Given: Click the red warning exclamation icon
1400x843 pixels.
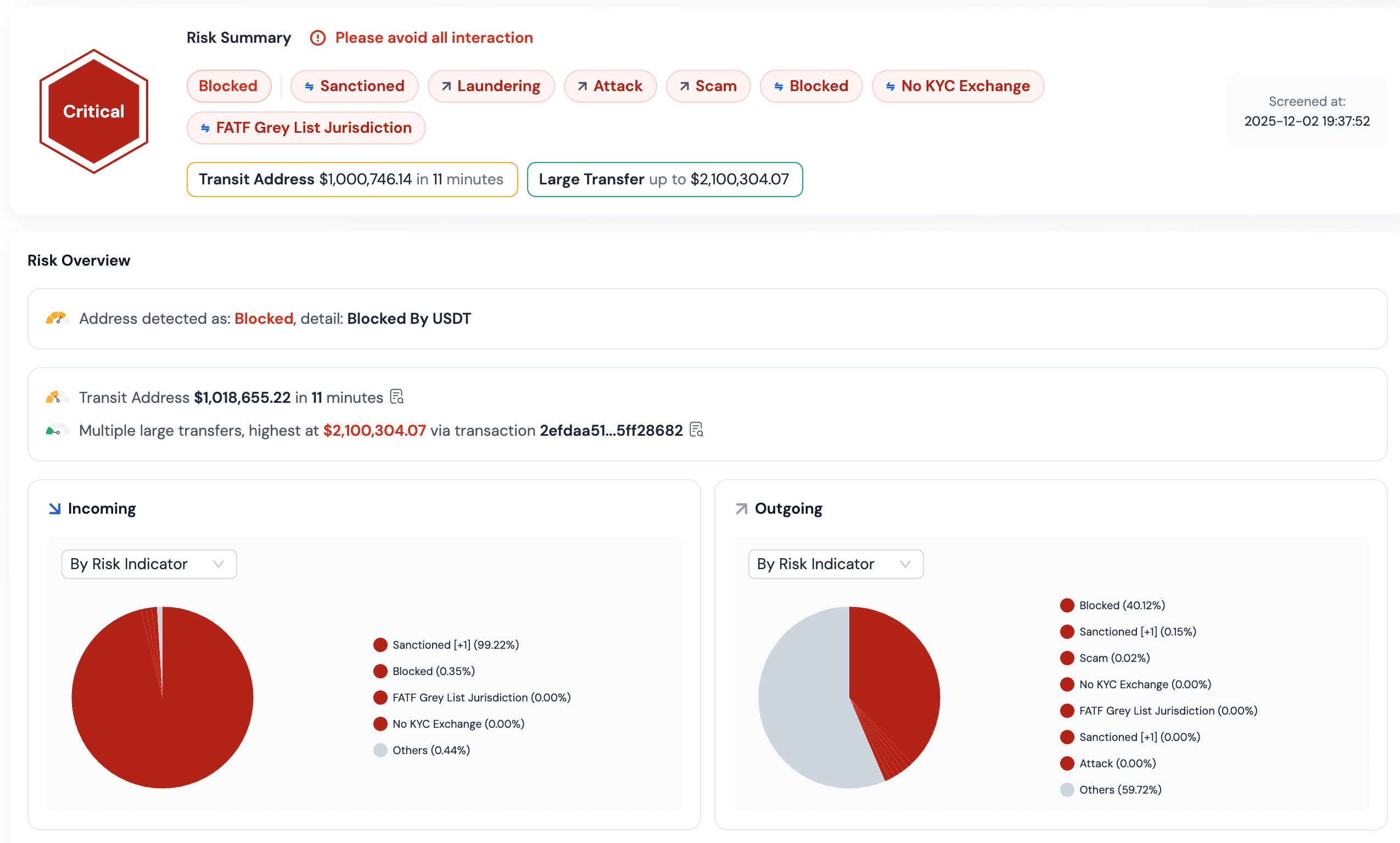Looking at the screenshot, I should tap(318, 38).
